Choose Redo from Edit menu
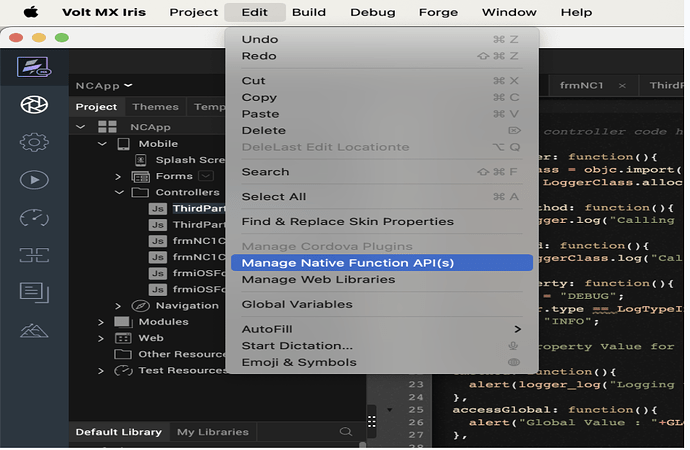Image resolution: width=690 pixels, height=450 pixels. tap(382, 56)
